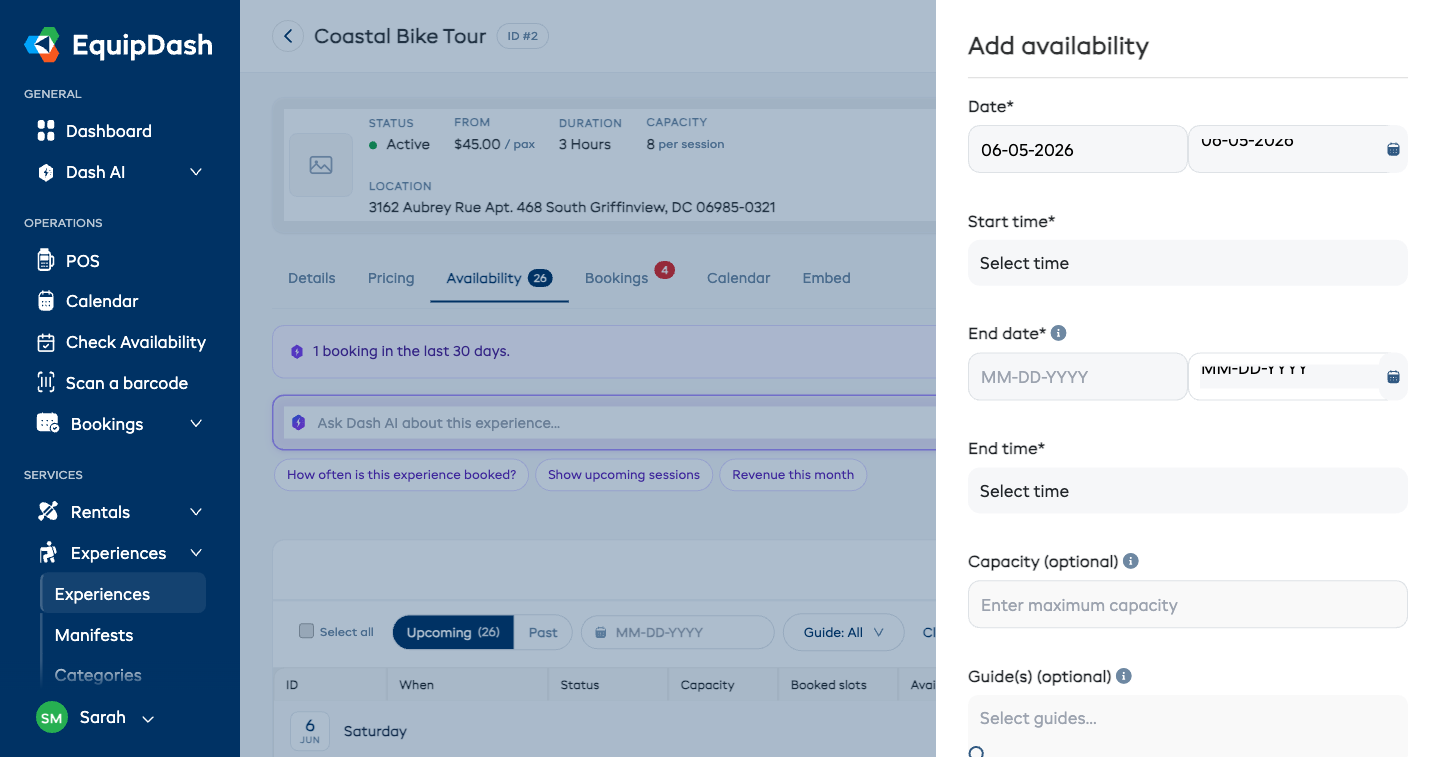The image size is (1440, 757).
Task: Click the 6 JUN date badge
Action: 310,731
